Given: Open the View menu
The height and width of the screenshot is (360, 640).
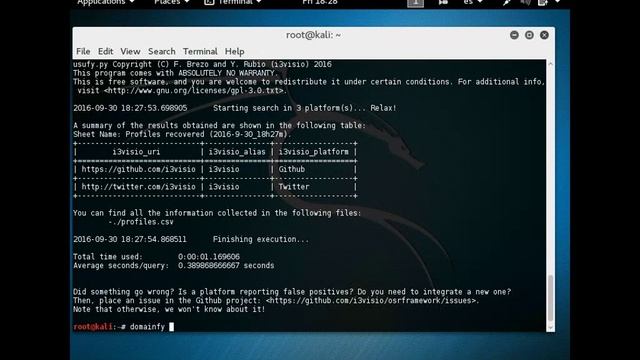Looking at the screenshot, I should coord(130,51).
